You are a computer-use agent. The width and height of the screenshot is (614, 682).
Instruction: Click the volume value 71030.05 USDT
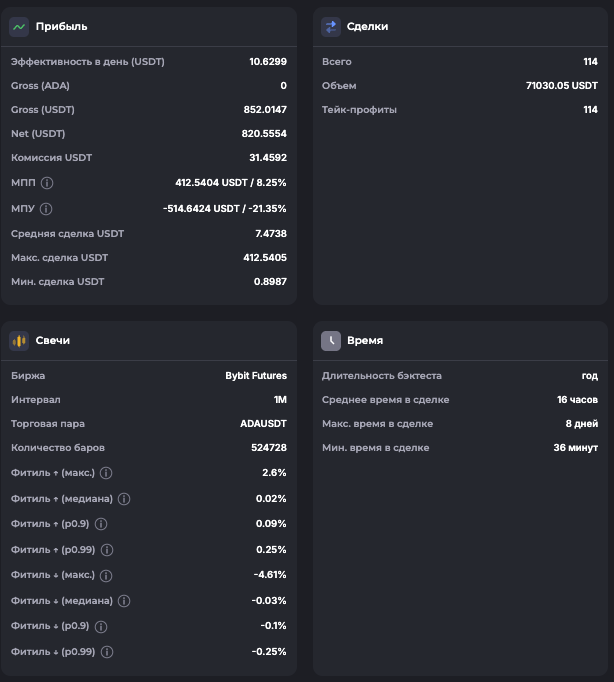[561, 86]
